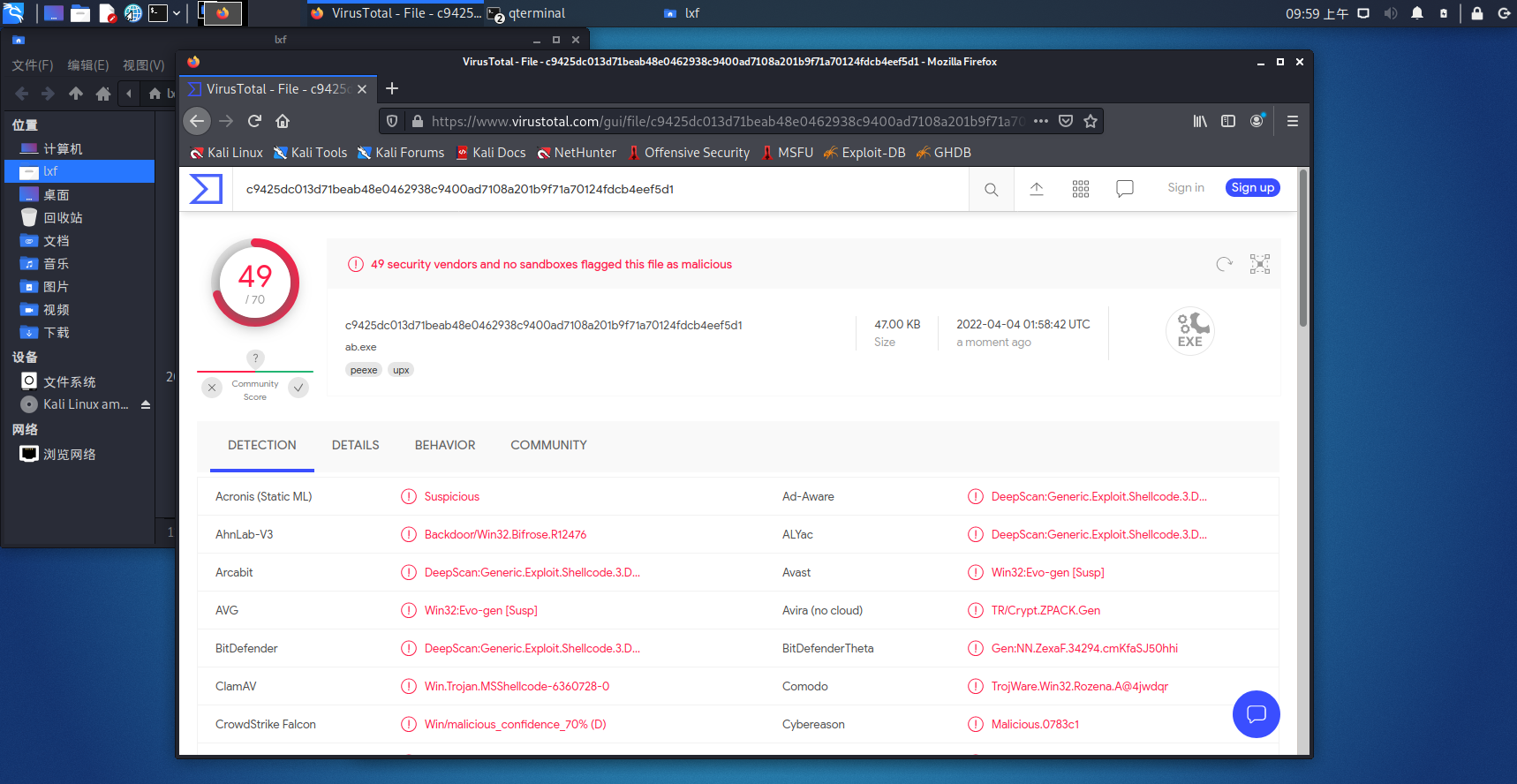1517x784 pixels.
Task: Click the VirusTotal logo
Action: point(206,189)
